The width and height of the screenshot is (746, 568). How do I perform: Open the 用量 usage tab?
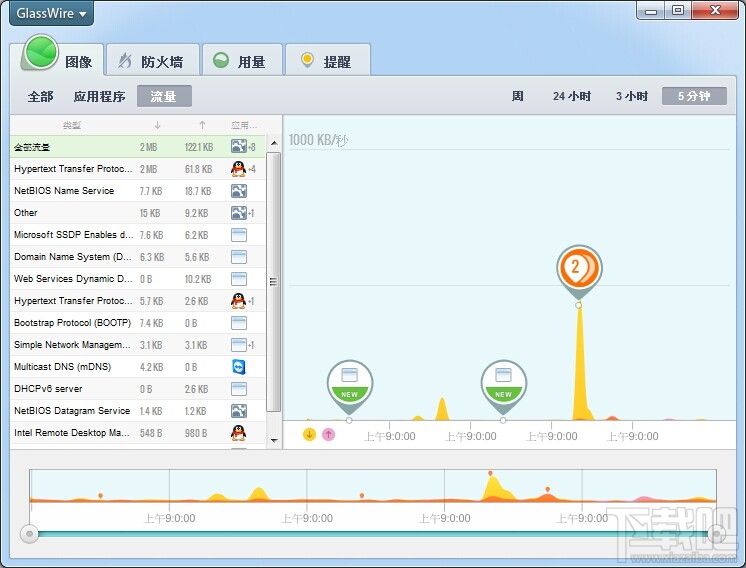(242, 60)
